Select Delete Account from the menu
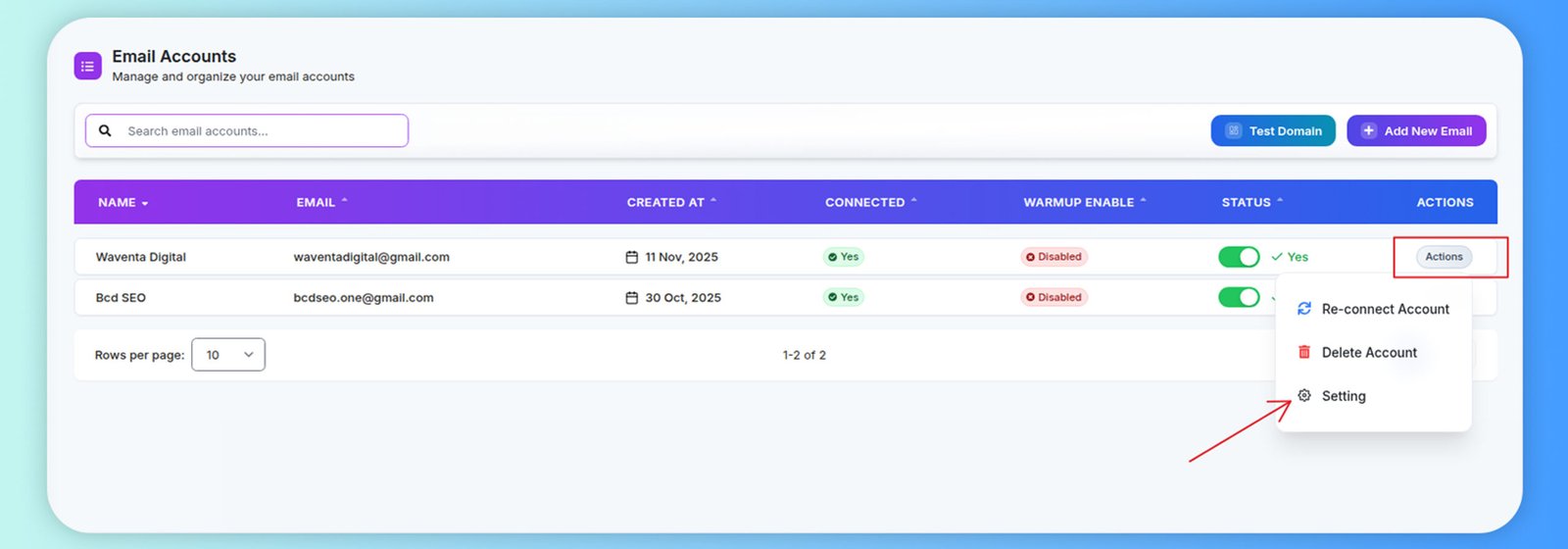Image resolution: width=1568 pixels, height=549 pixels. click(1369, 353)
